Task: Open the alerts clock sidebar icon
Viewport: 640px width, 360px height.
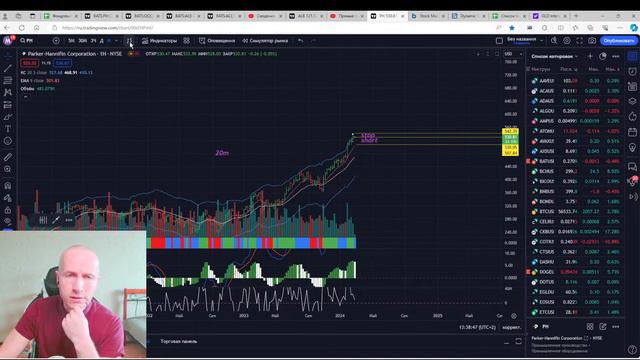Action: (x=632, y=72)
